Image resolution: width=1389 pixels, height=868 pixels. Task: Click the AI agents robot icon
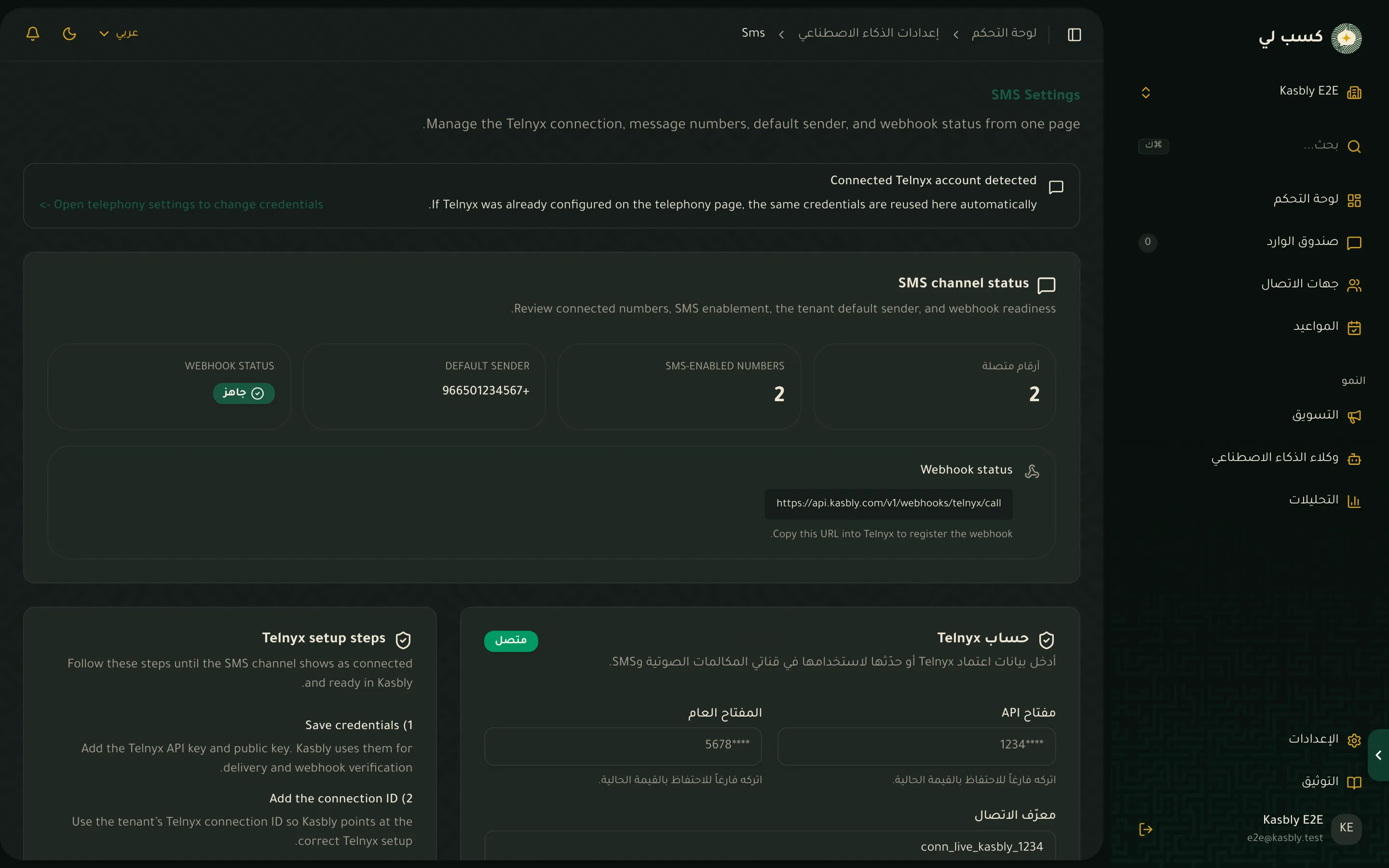1354,459
